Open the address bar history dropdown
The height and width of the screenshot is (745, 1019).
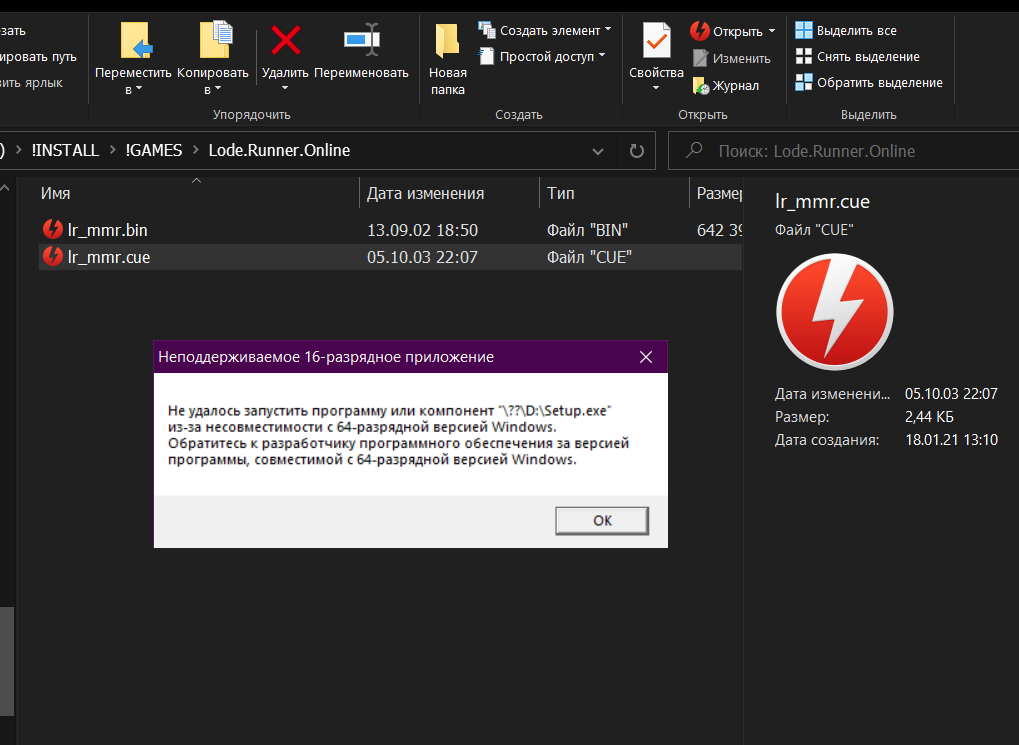[598, 151]
